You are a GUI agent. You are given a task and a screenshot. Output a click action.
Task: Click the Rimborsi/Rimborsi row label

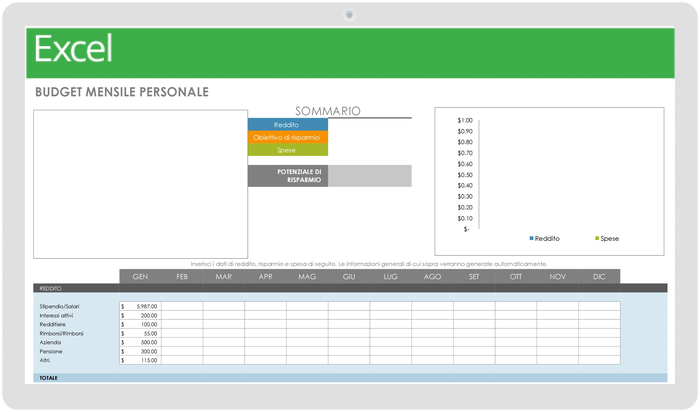(x=62, y=333)
